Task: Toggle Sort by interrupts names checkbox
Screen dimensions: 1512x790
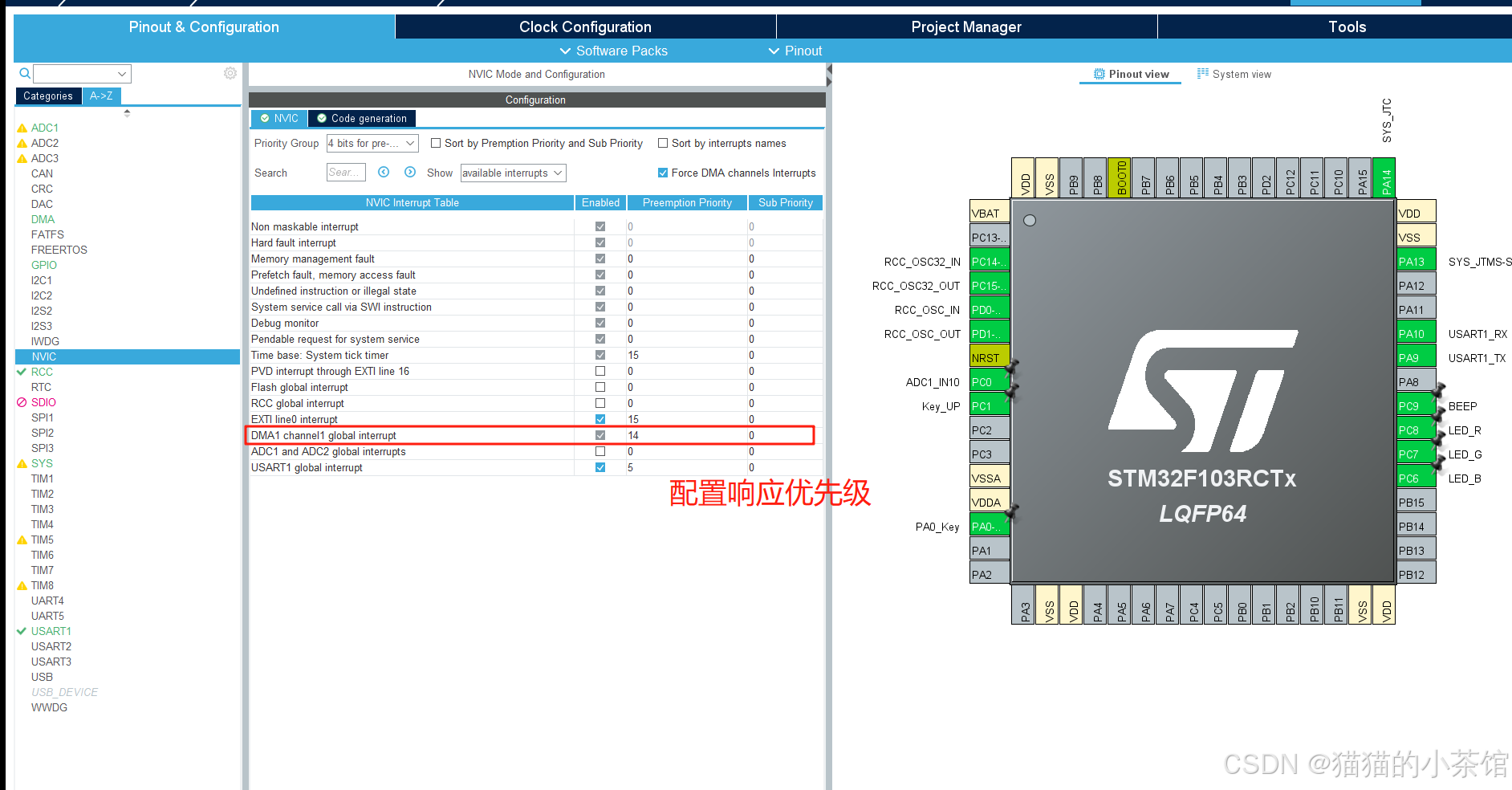Action: [x=663, y=143]
